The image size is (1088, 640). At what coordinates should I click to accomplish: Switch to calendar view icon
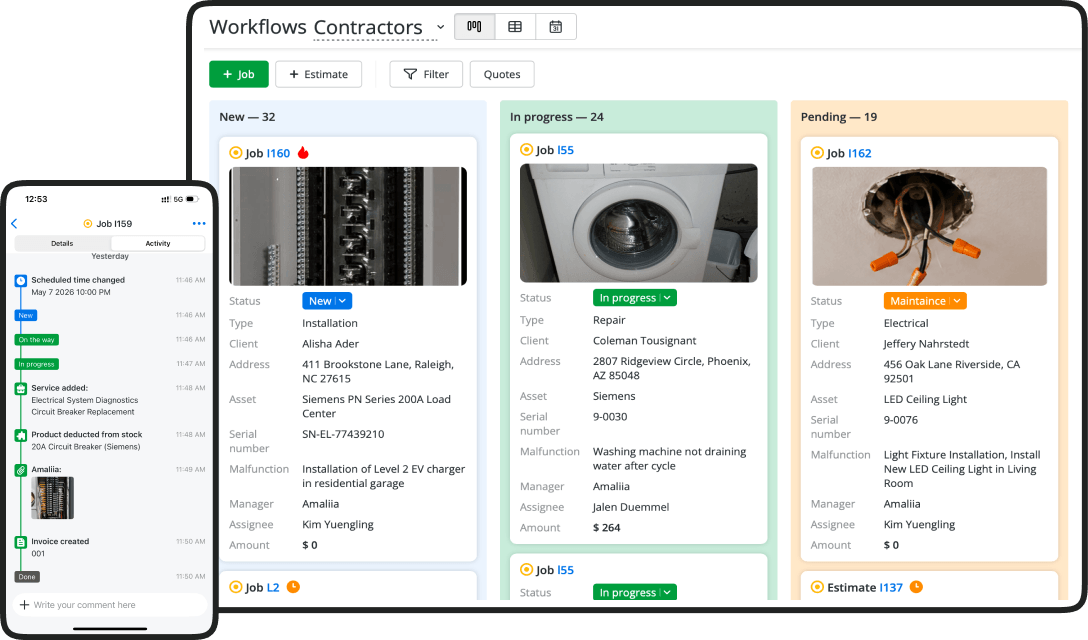(556, 26)
